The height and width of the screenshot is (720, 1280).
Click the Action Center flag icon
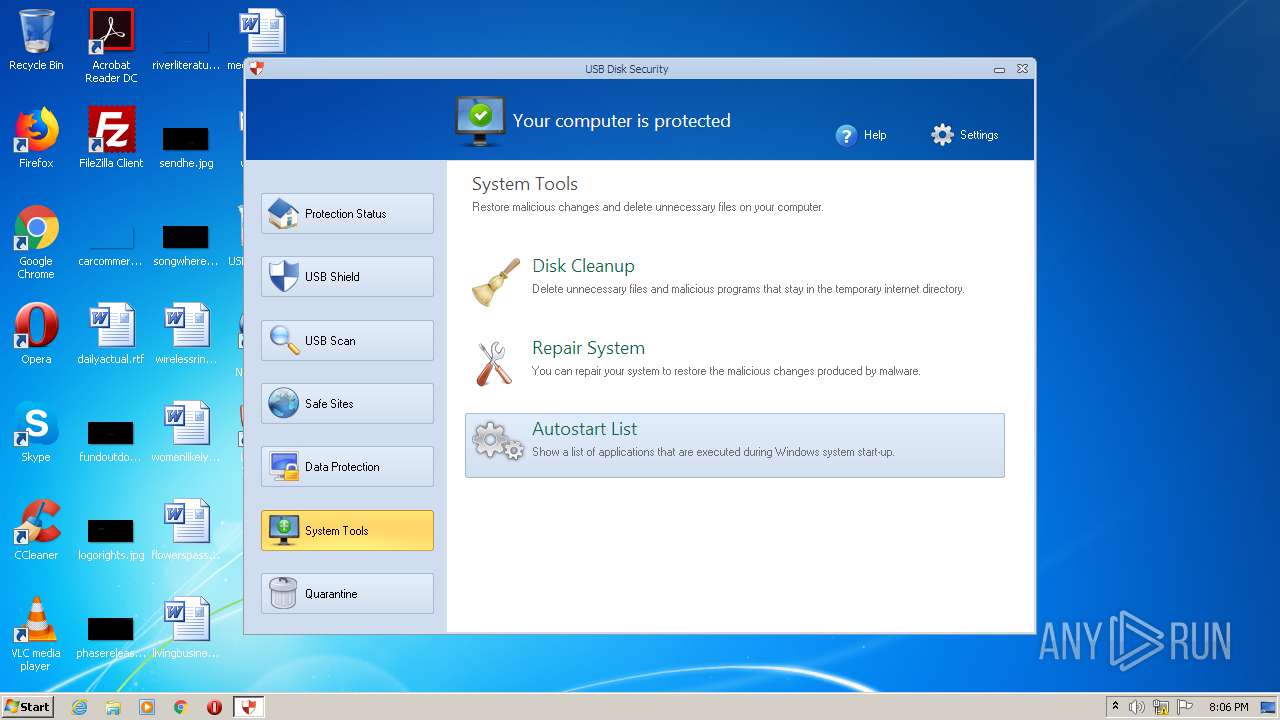click(1185, 707)
